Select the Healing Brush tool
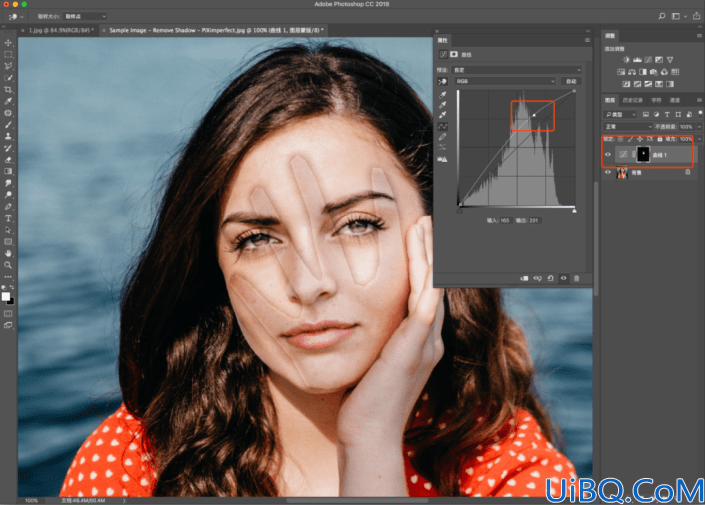 tap(8, 113)
